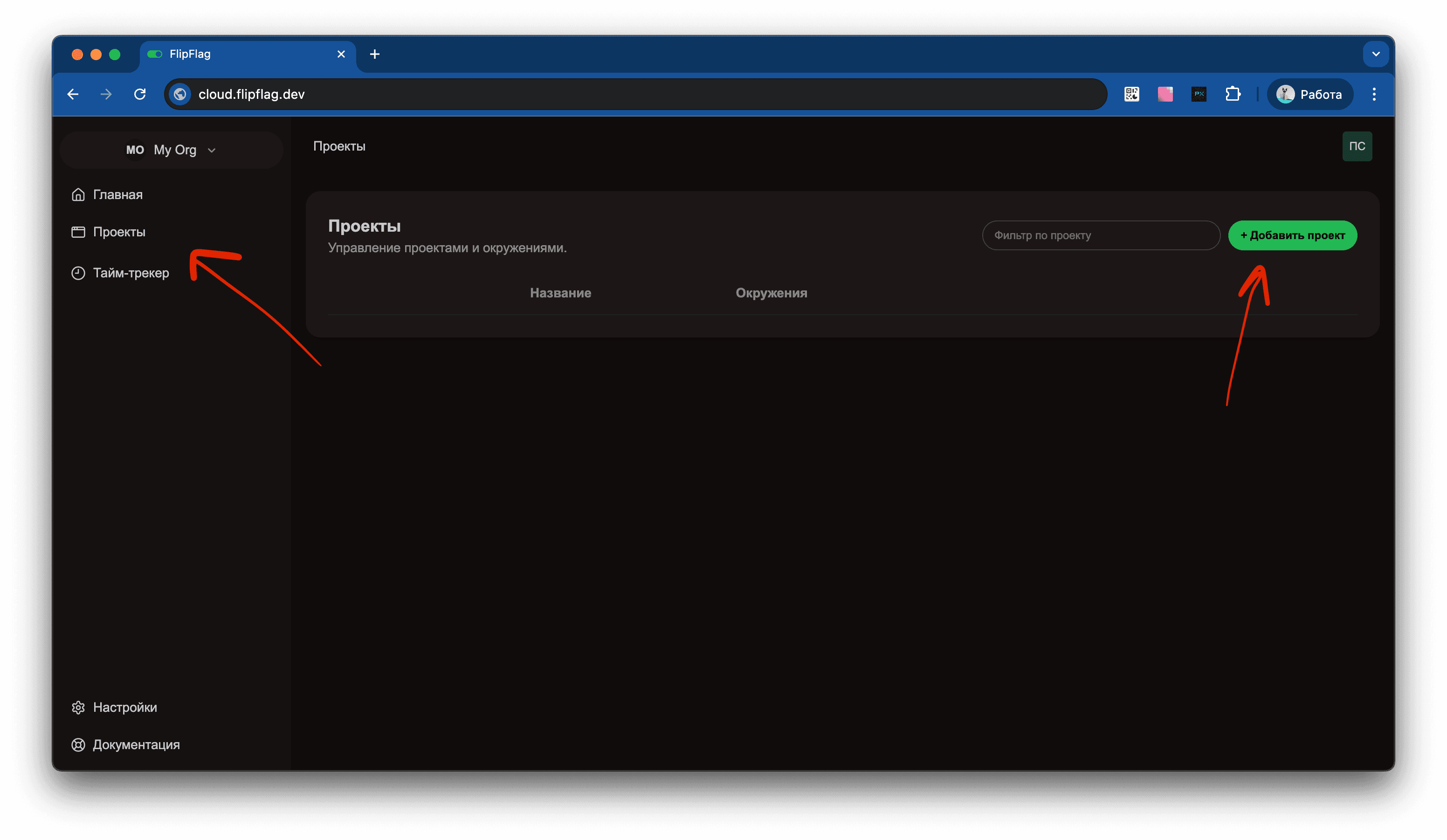Open Проекты via the folder icon in sidebar

78,232
